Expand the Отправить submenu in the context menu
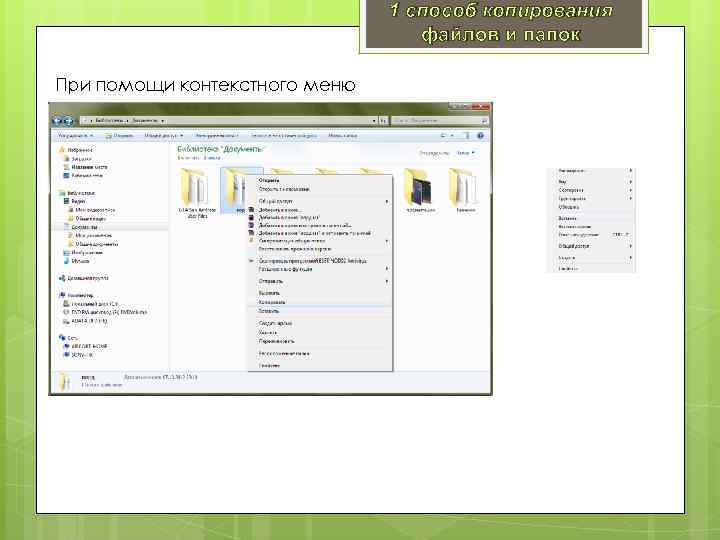 [x=321, y=281]
